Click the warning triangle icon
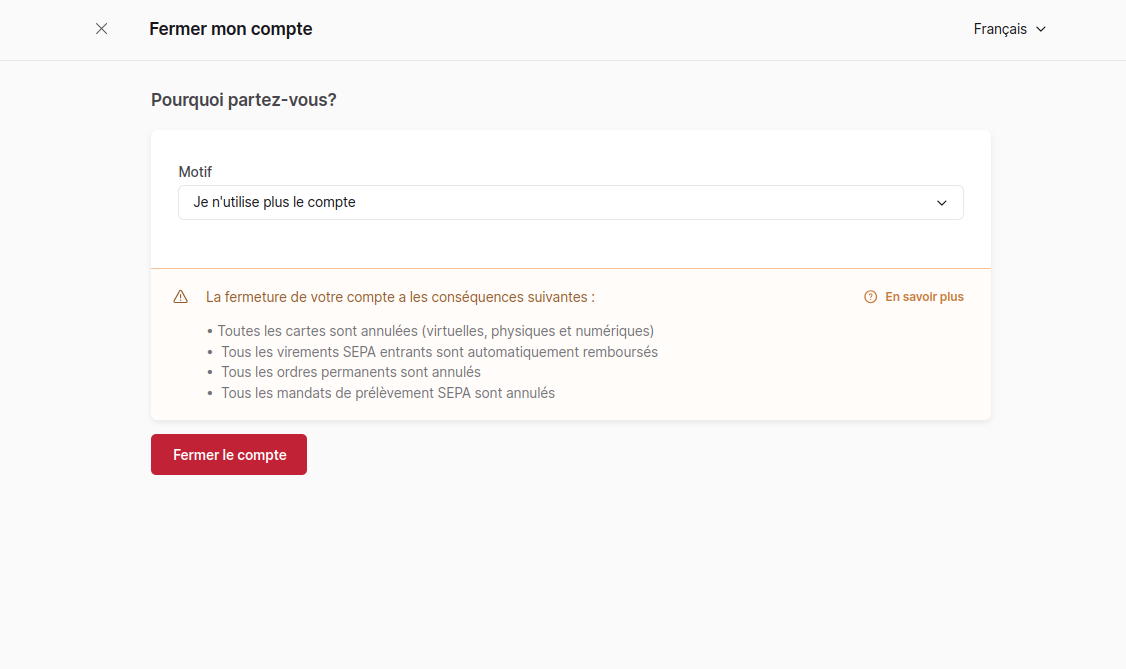The height and width of the screenshot is (669, 1126). coord(180,296)
